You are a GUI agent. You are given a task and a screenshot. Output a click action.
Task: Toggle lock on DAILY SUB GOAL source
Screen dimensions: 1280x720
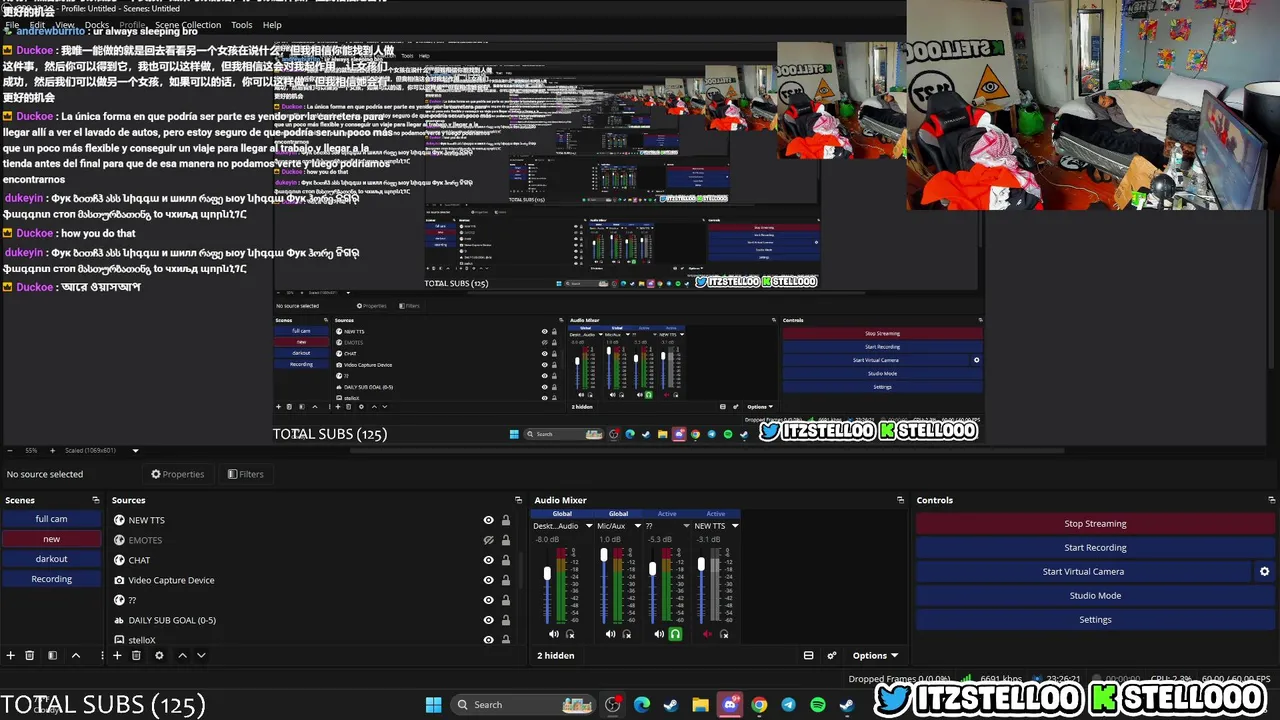(x=506, y=620)
